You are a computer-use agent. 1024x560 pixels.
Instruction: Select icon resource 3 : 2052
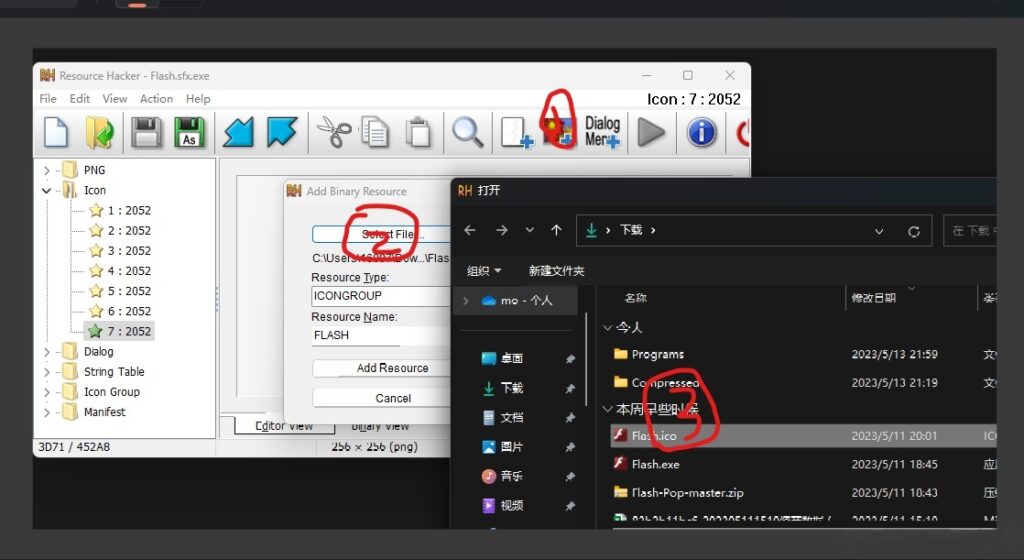pos(120,251)
